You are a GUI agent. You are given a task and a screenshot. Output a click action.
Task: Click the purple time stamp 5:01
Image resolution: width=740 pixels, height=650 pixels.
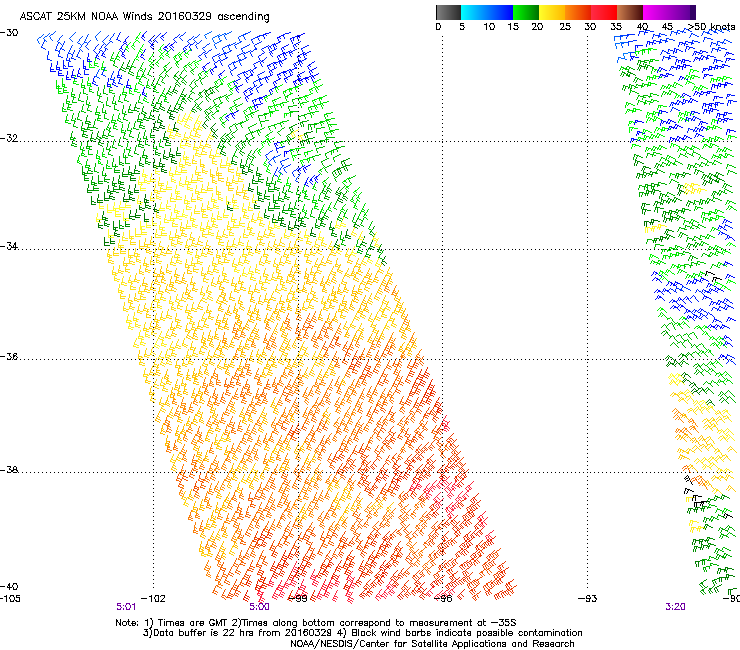coord(126,607)
